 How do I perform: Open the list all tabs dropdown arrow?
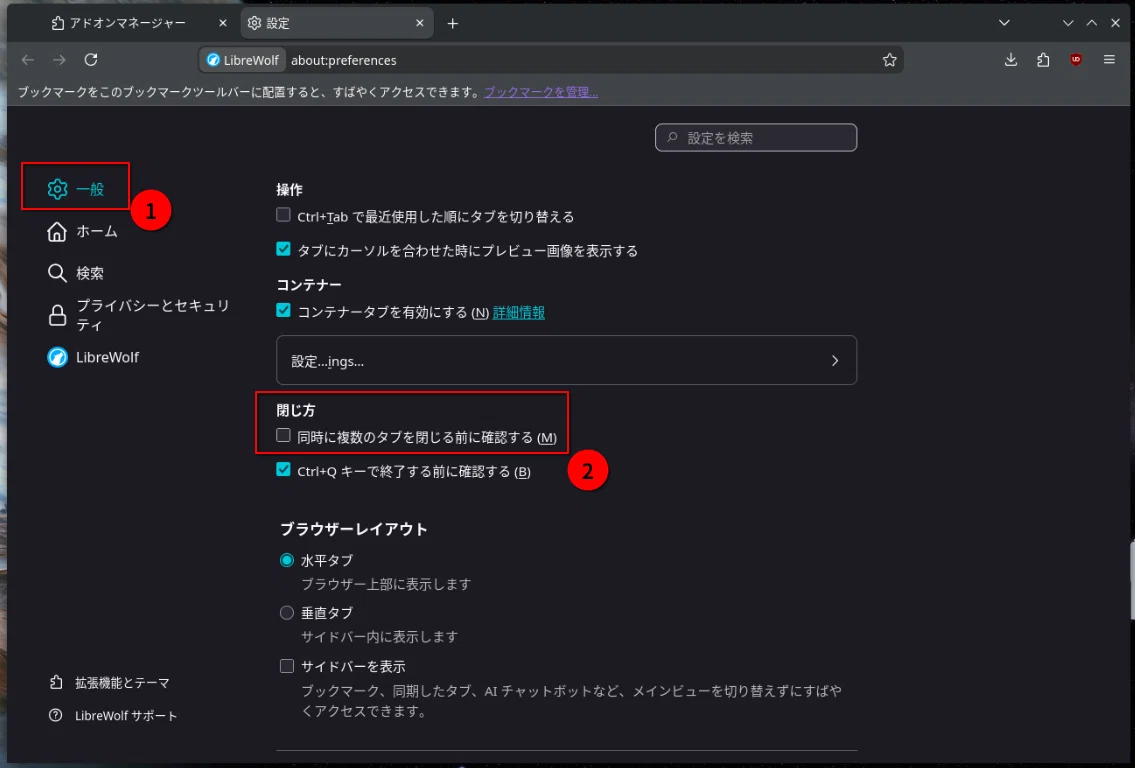tap(1004, 23)
